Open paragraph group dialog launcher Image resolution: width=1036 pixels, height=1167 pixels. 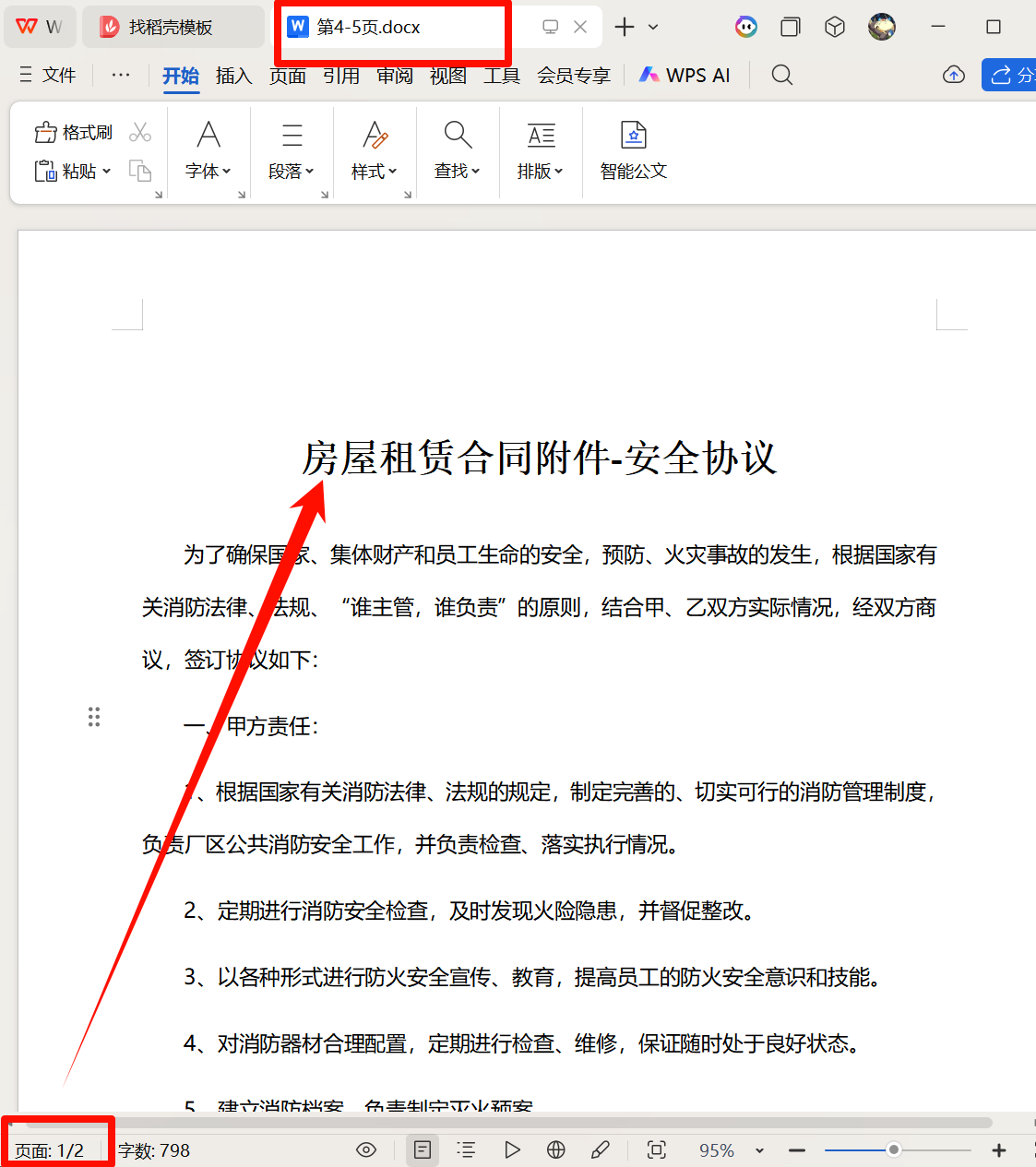(x=325, y=195)
